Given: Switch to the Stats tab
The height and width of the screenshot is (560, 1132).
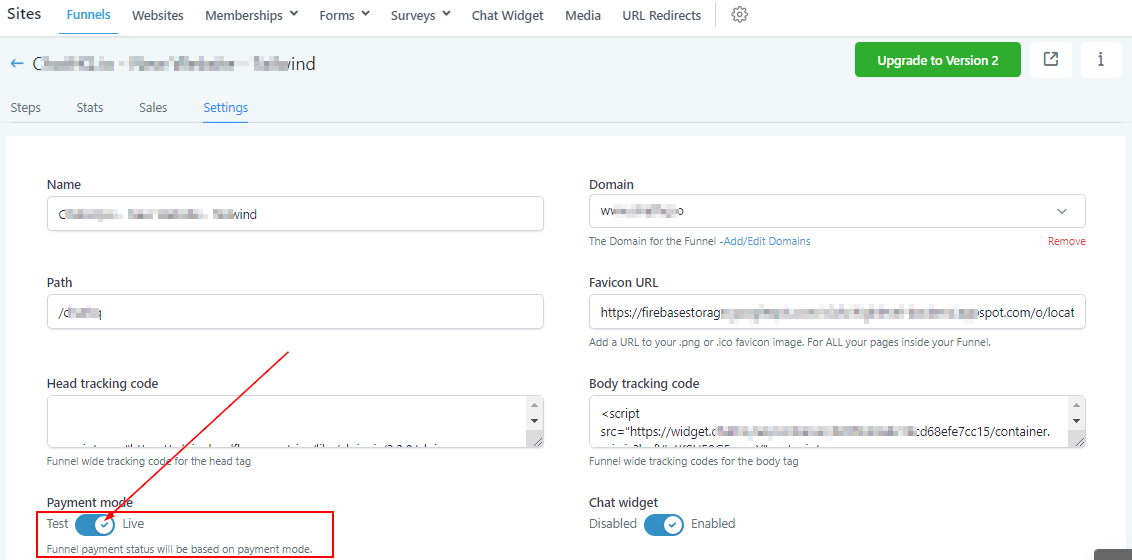Looking at the screenshot, I should (90, 108).
